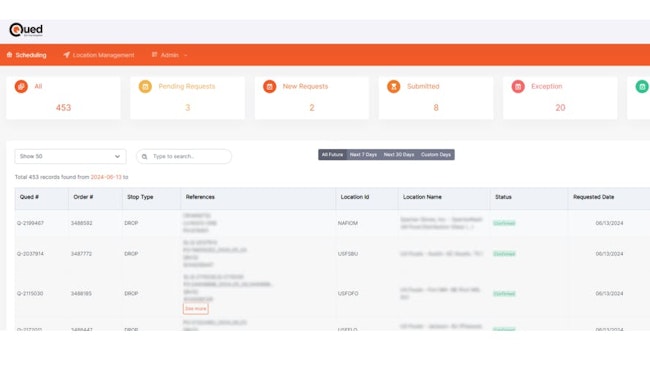Screen dimensions: 650x366
Task: Click the green card icon at right edge
Action: point(642,87)
